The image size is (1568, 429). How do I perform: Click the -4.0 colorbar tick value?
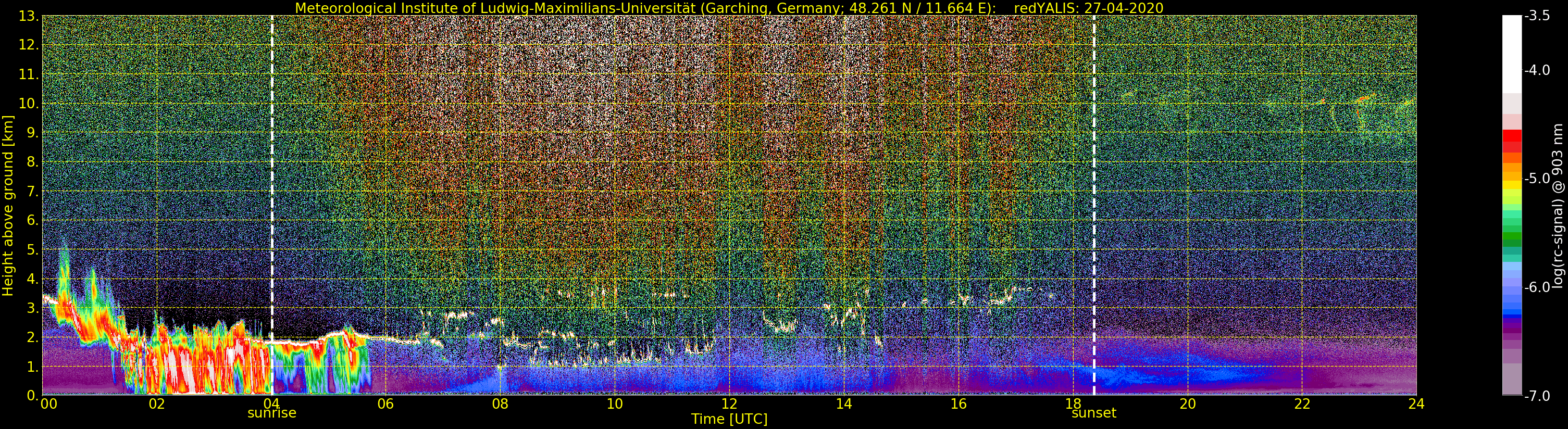[x=1537, y=71]
